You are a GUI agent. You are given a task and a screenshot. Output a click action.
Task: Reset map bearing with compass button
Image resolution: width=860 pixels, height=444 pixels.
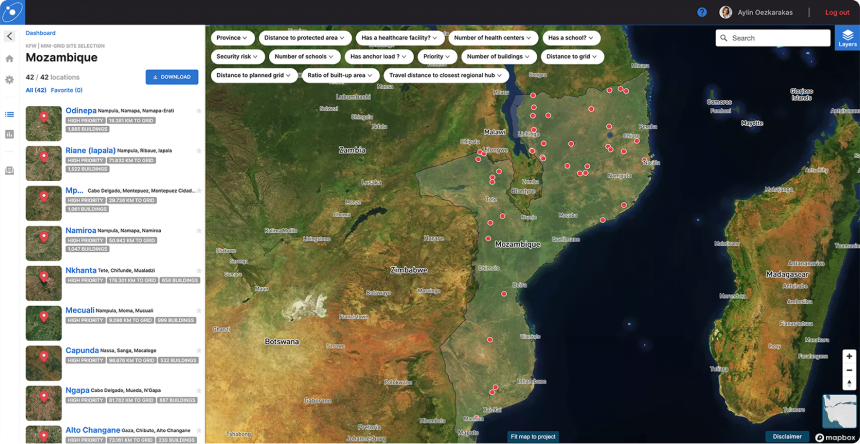[849, 383]
